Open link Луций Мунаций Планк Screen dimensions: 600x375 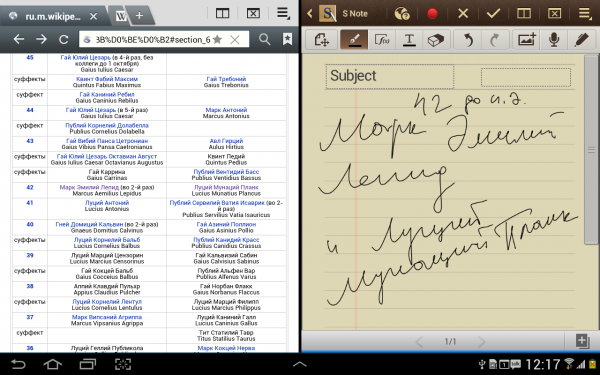coord(226,188)
